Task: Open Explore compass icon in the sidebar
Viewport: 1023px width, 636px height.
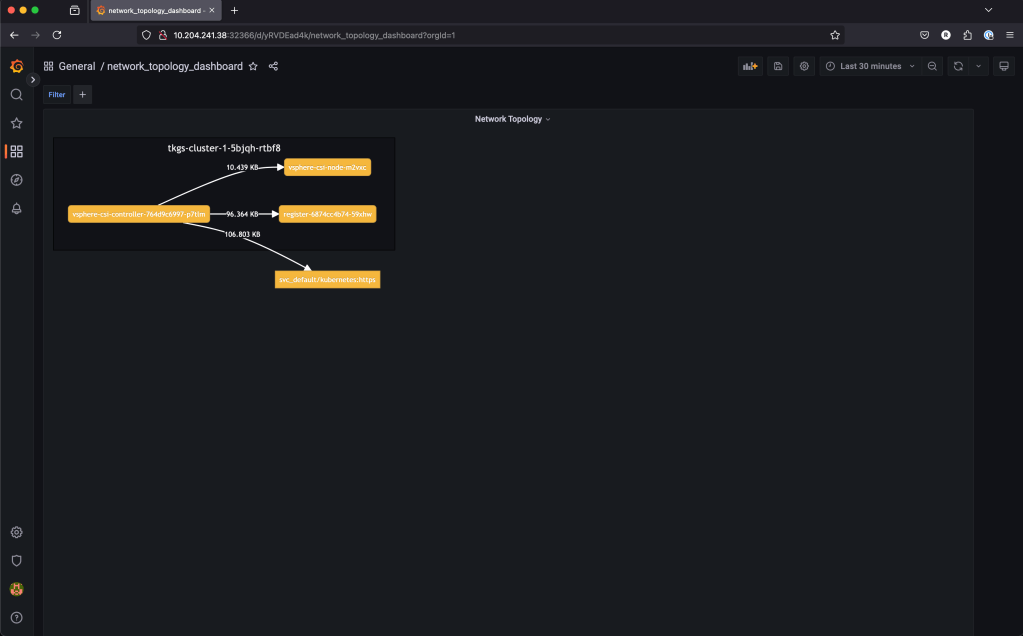Action: point(16,180)
